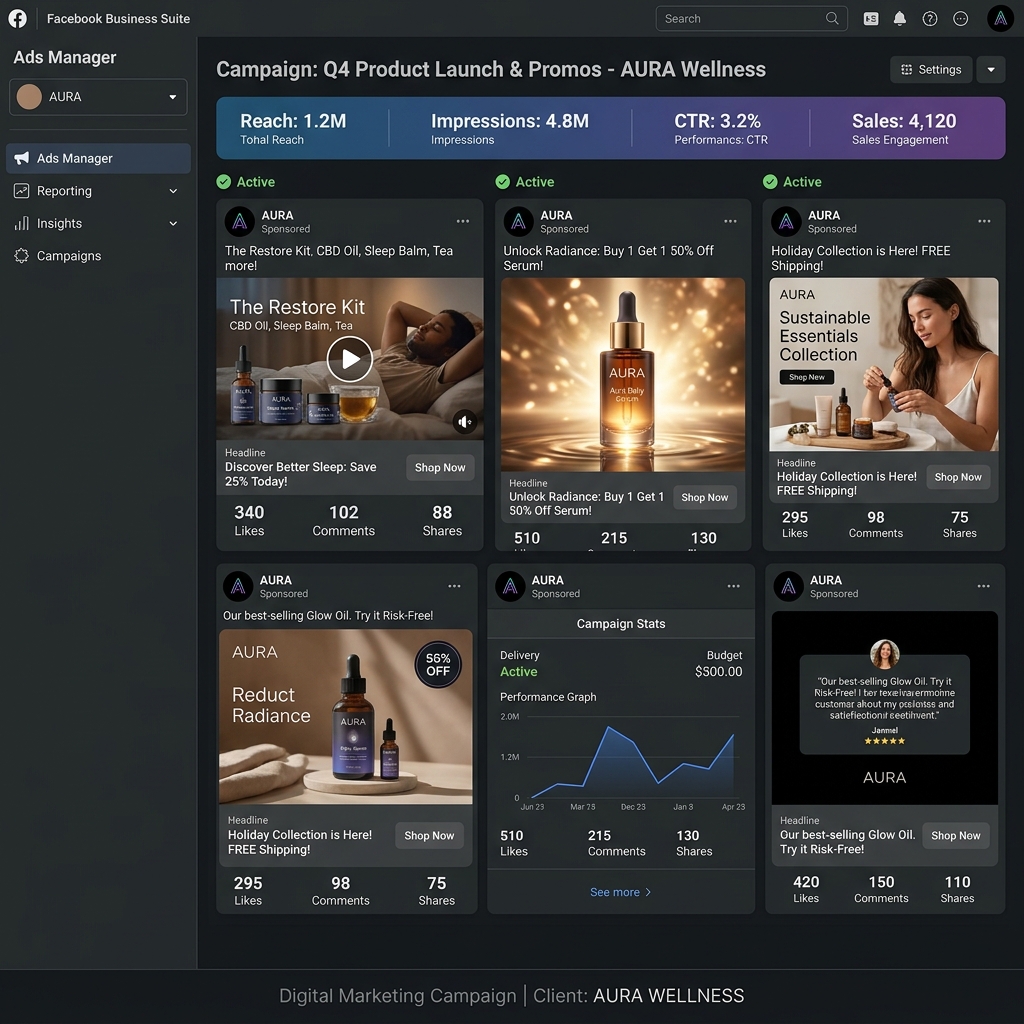Click the reviewer's avatar in the testimonial
The height and width of the screenshot is (1024, 1024).
(x=885, y=654)
